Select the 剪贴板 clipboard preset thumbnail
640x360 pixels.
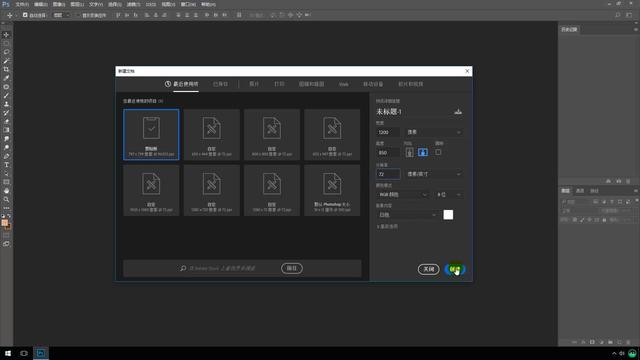coord(151,134)
